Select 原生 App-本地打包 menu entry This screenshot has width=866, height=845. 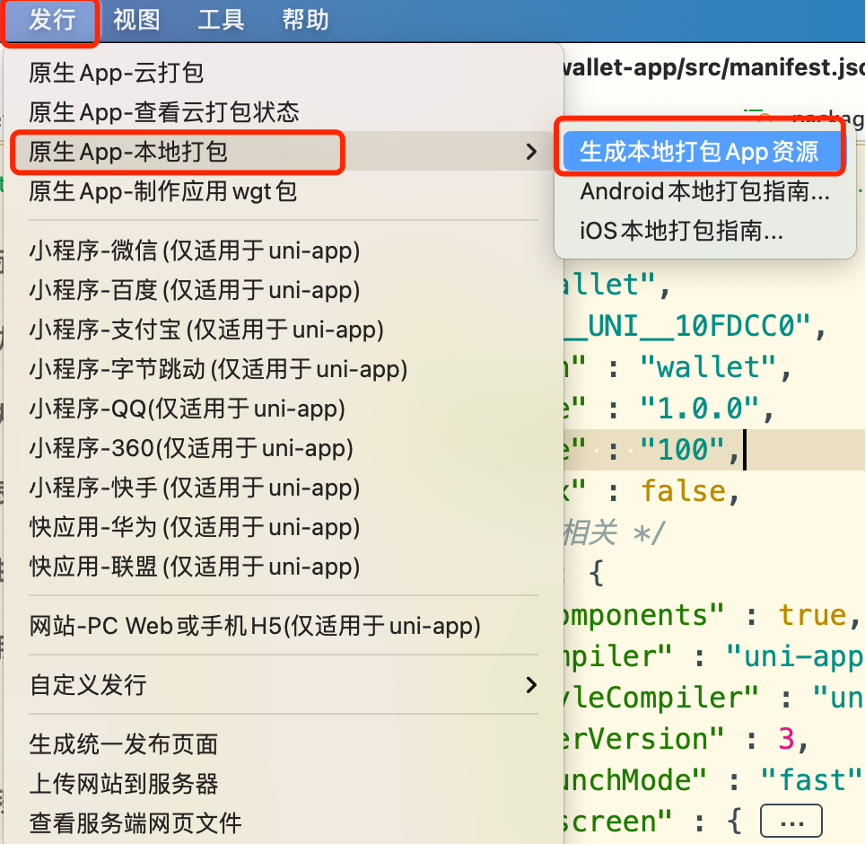pyautogui.click(x=283, y=152)
